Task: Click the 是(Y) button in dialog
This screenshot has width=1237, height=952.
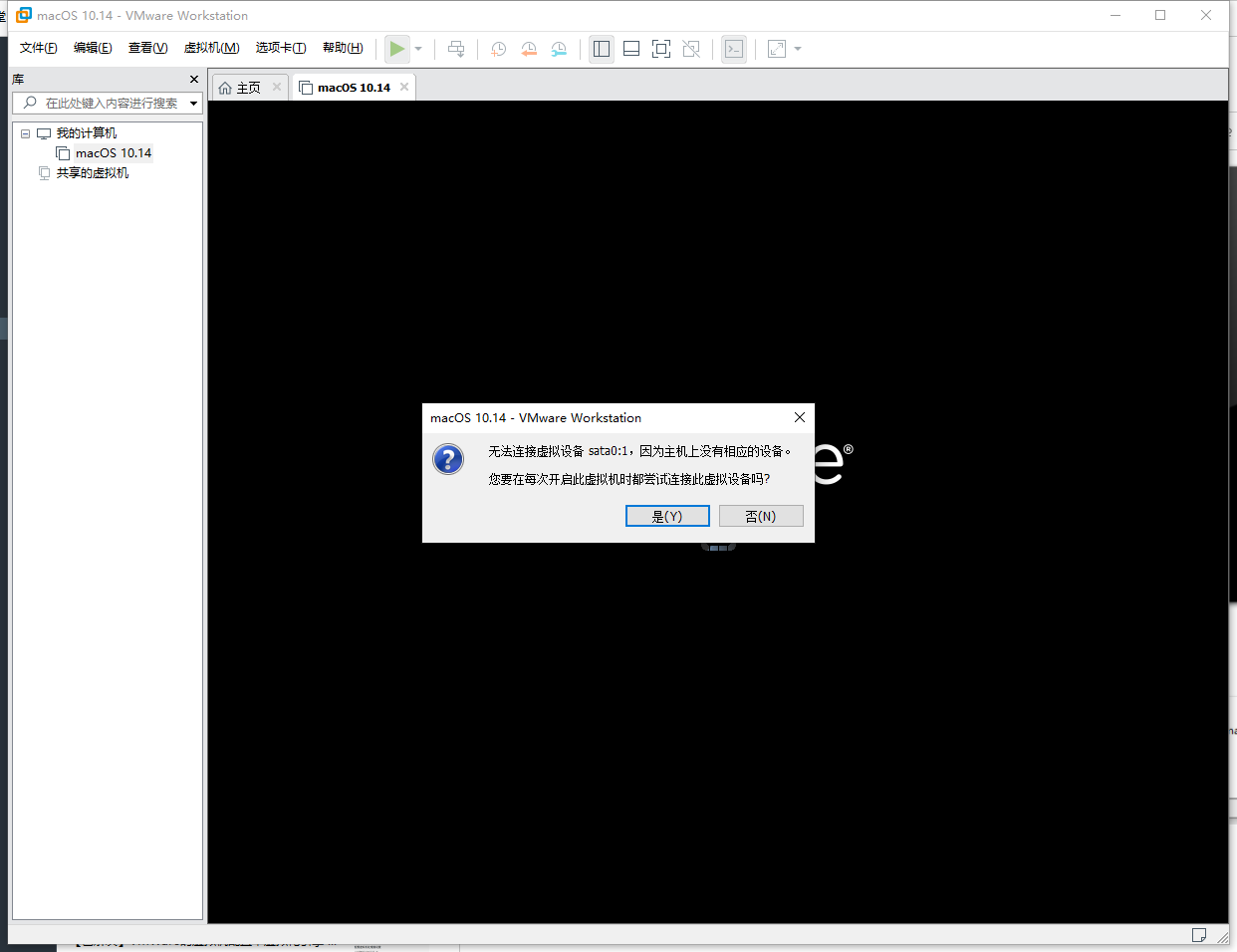Action: (x=667, y=516)
